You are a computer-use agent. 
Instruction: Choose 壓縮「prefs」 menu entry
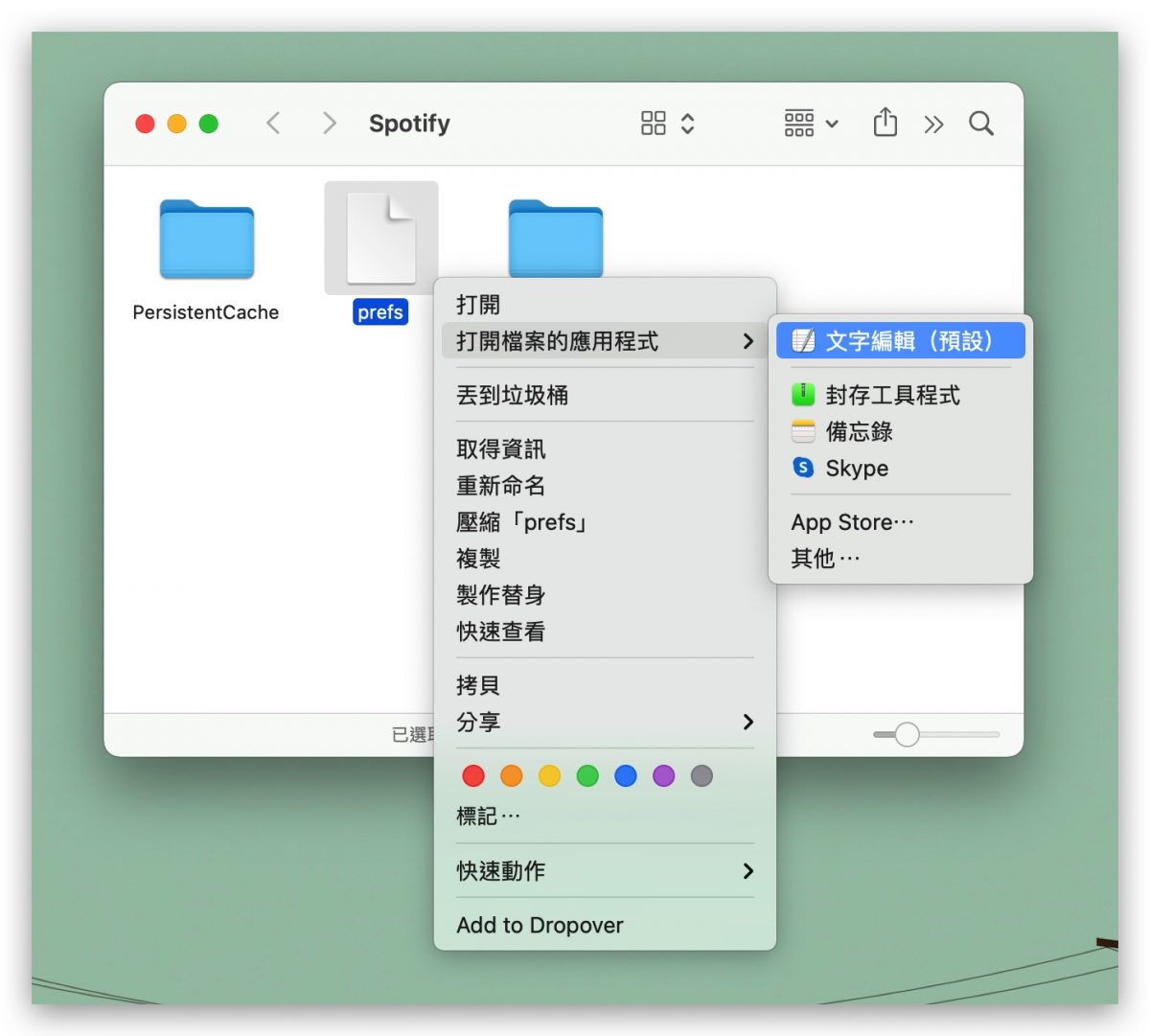coord(605,522)
